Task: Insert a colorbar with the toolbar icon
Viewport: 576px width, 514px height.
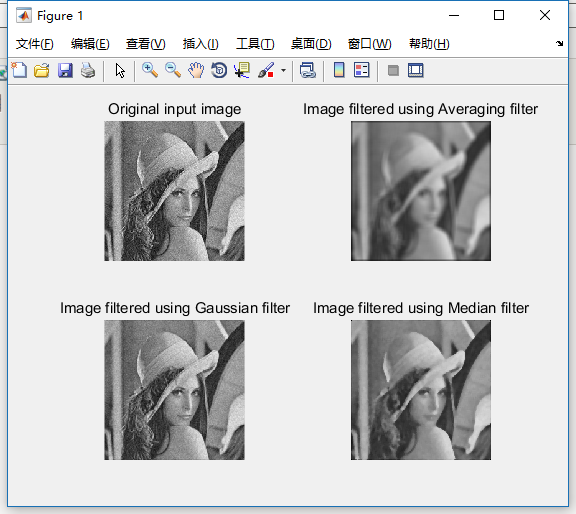Action: tap(339, 70)
